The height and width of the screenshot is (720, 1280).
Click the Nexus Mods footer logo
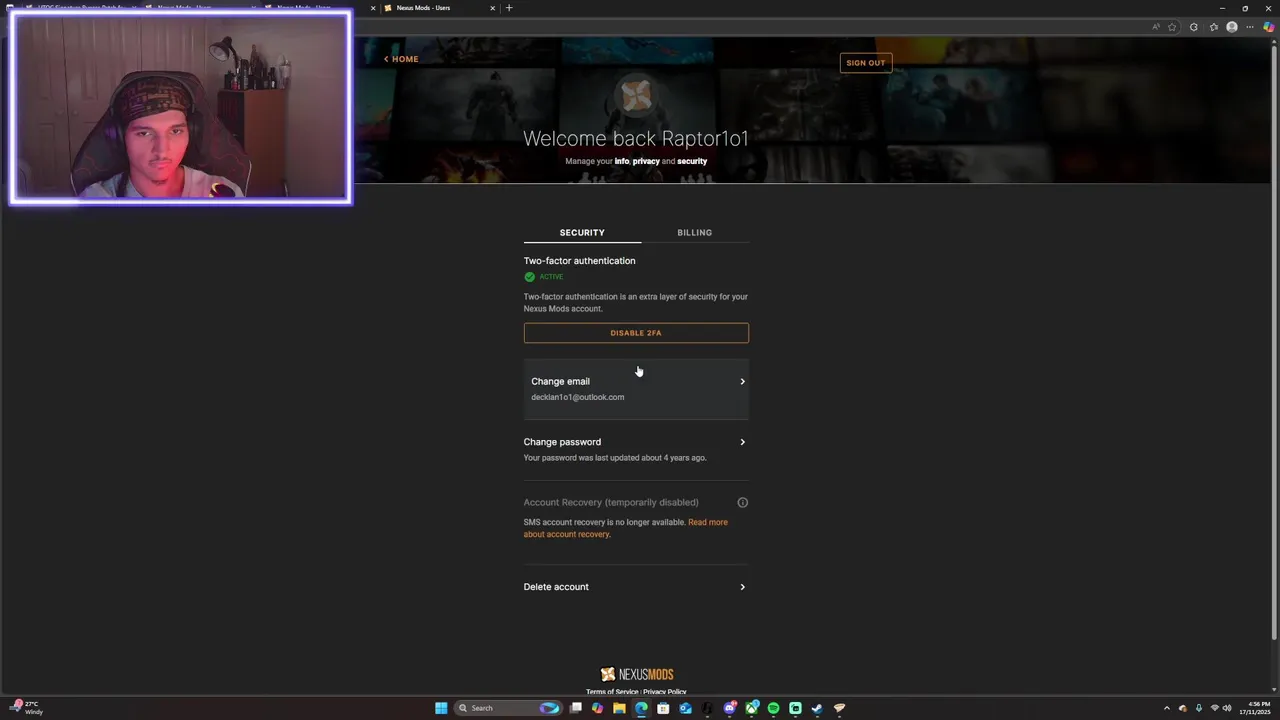636,675
